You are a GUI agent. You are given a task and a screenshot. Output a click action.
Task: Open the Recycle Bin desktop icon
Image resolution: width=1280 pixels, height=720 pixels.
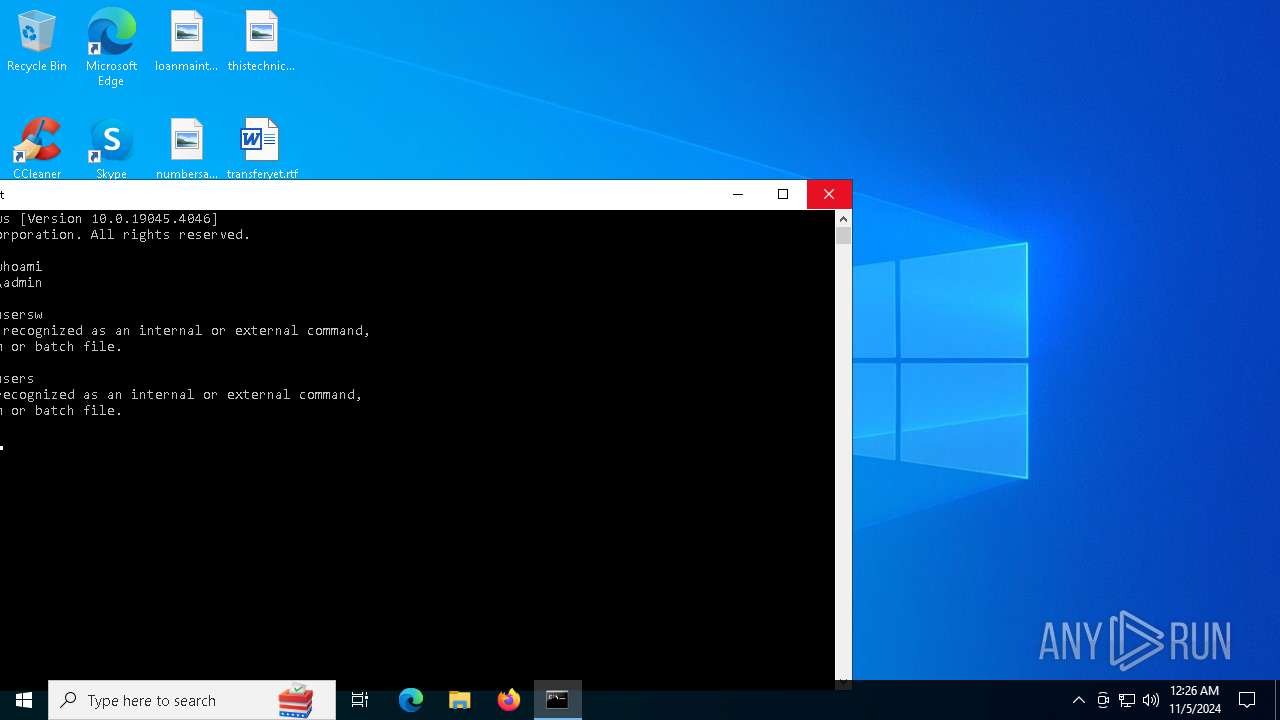(x=37, y=41)
